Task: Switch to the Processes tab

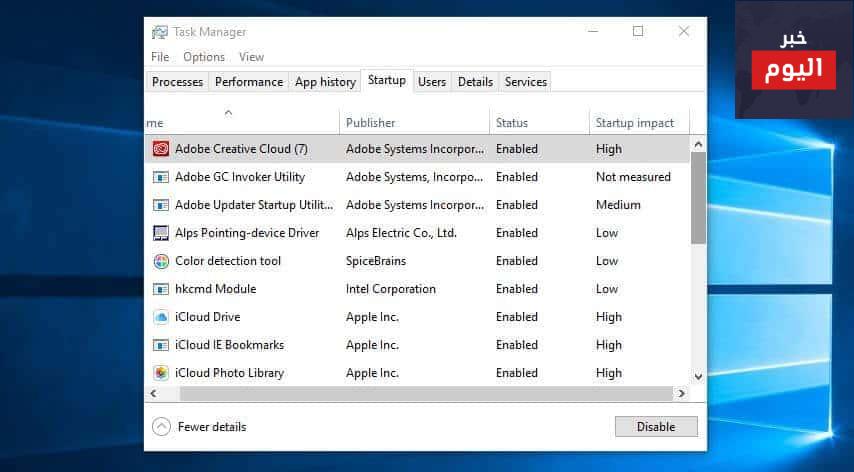Action: click(178, 82)
